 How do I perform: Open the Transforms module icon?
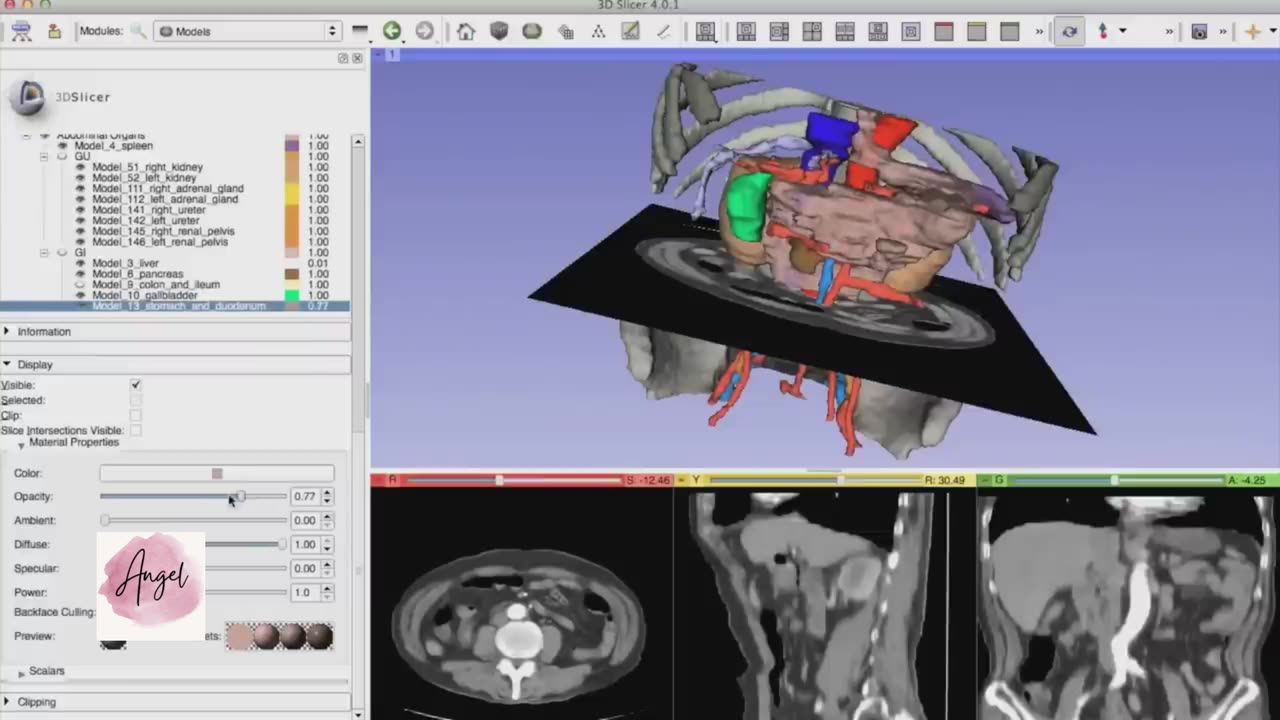coord(565,31)
